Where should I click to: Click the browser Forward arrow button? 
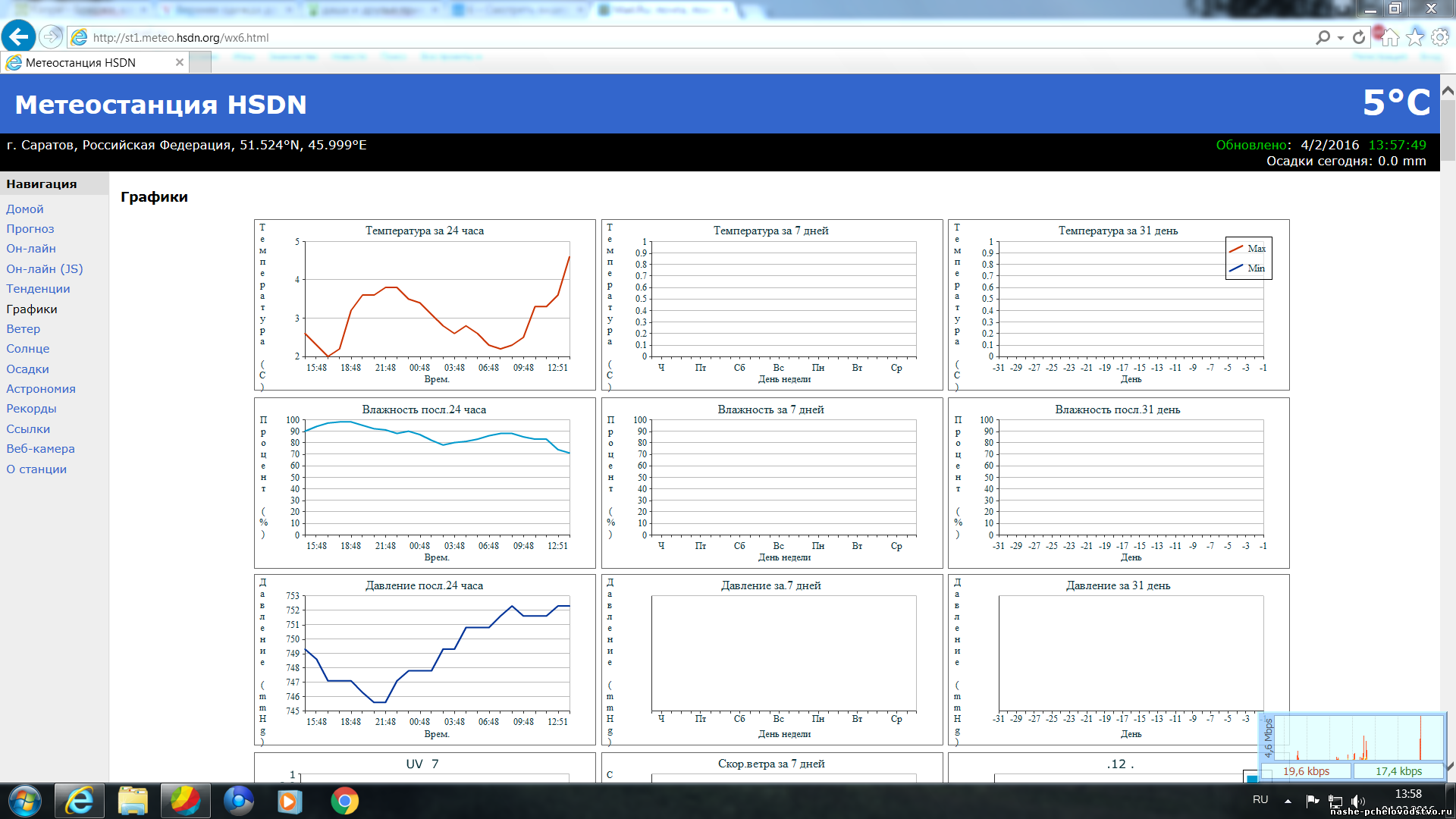coord(51,36)
